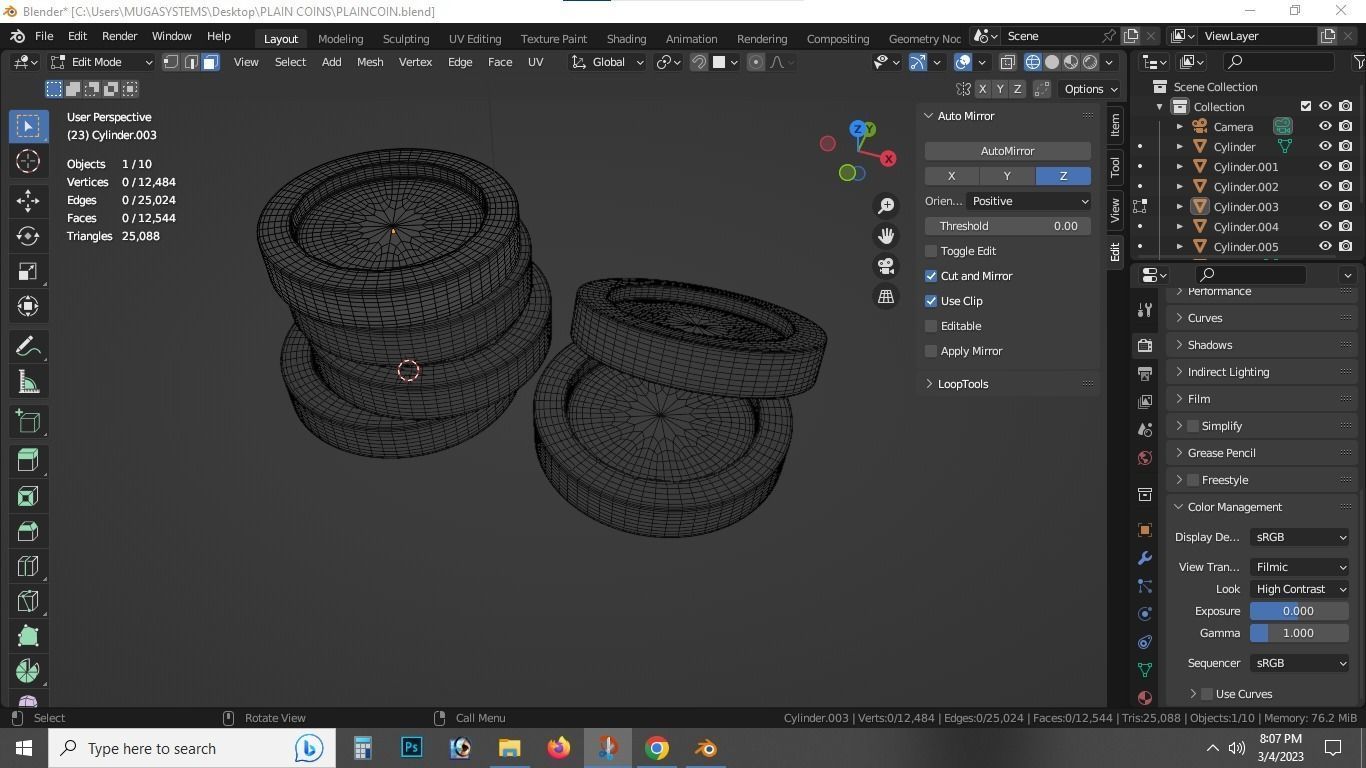The height and width of the screenshot is (768, 1366).
Task: Expand the LoopTools panel
Action: pyautogui.click(x=962, y=383)
